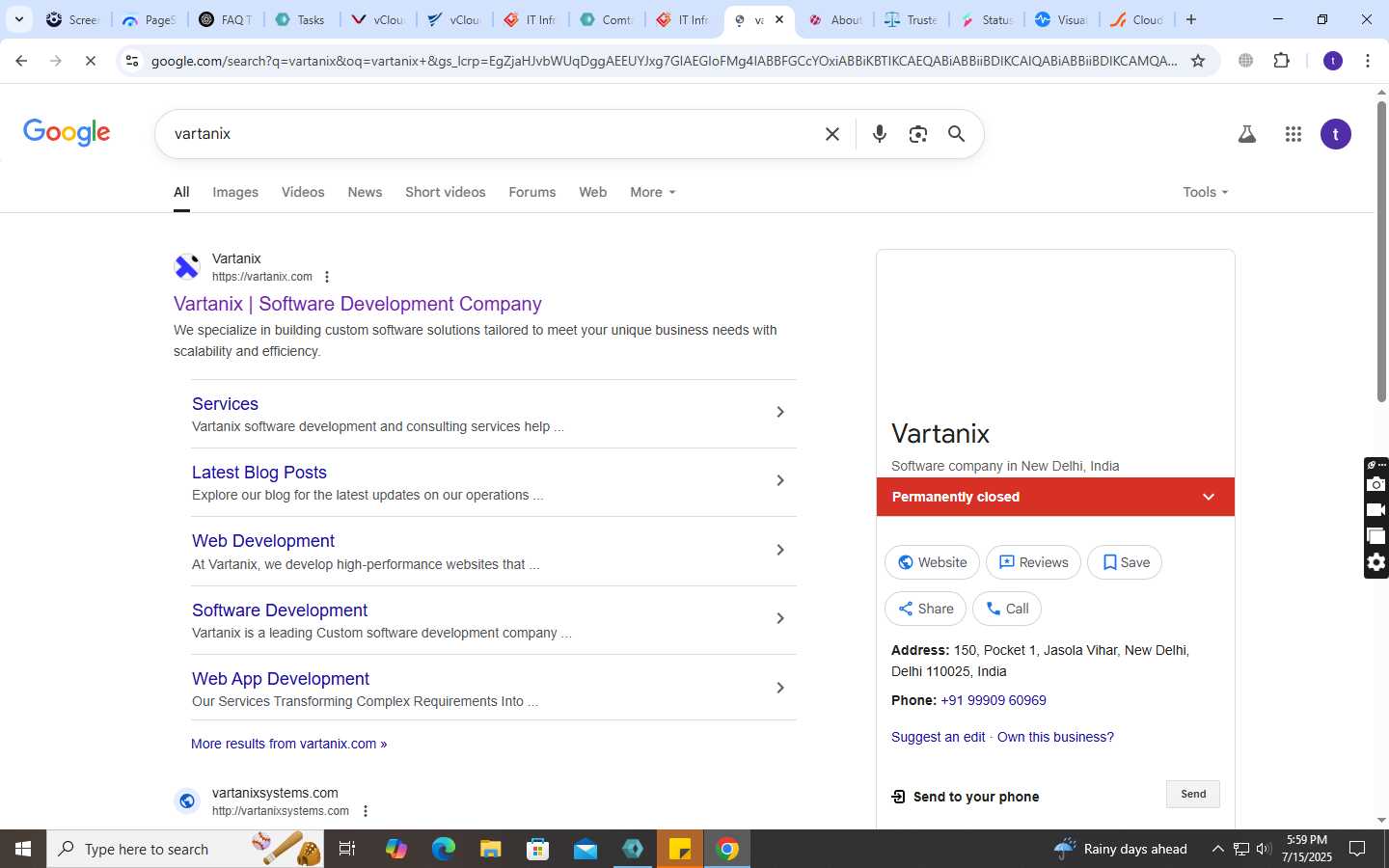The width and height of the screenshot is (1389, 868).
Task: Open the Chrome extensions puzzle icon
Action: (x=1281, y=61)
